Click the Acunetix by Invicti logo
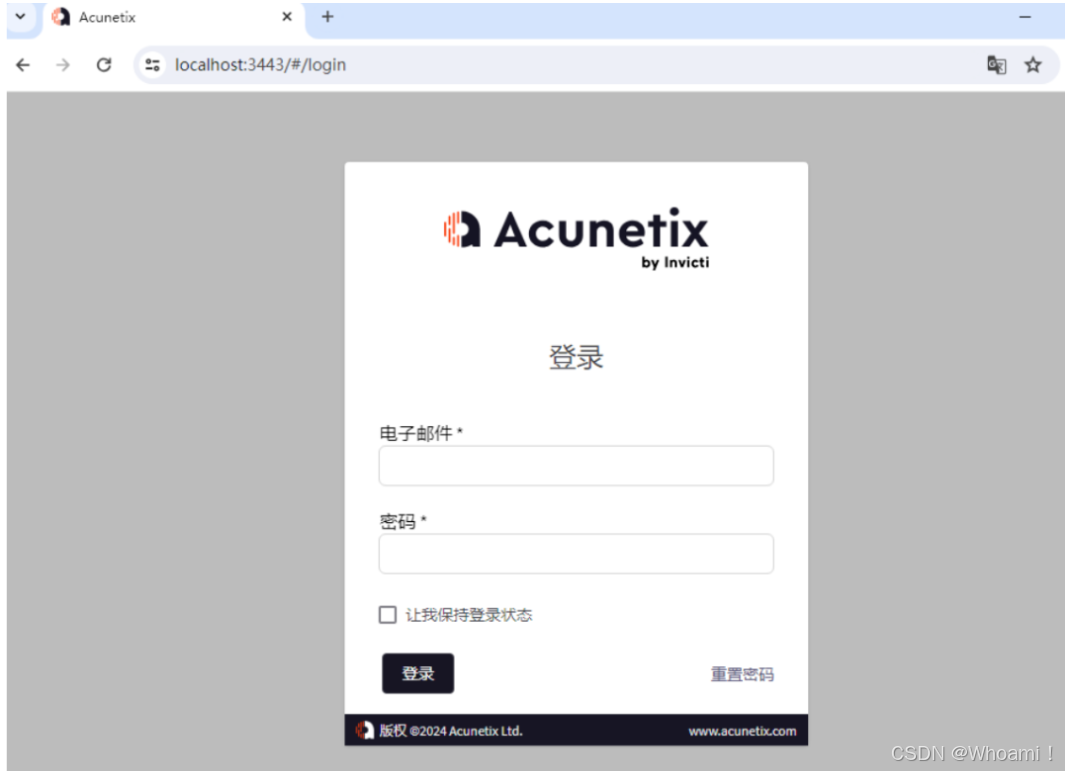This screenshot has width=1065, height=771. click(576, 238)
